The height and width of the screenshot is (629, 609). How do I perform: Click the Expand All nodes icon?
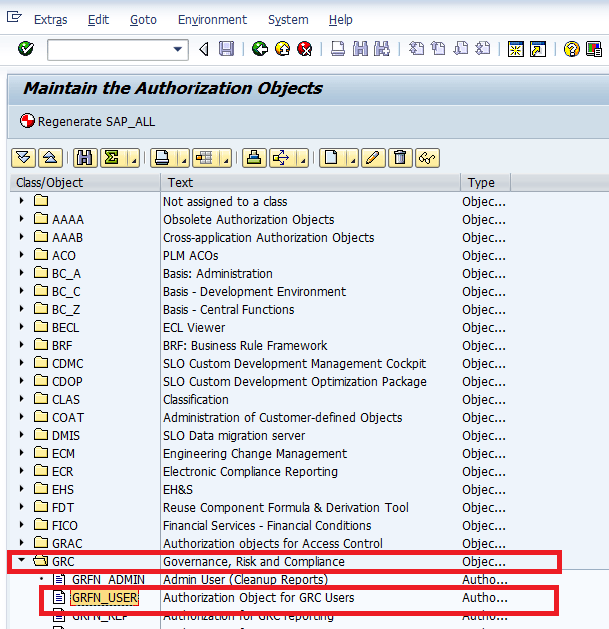coord(24,158)
